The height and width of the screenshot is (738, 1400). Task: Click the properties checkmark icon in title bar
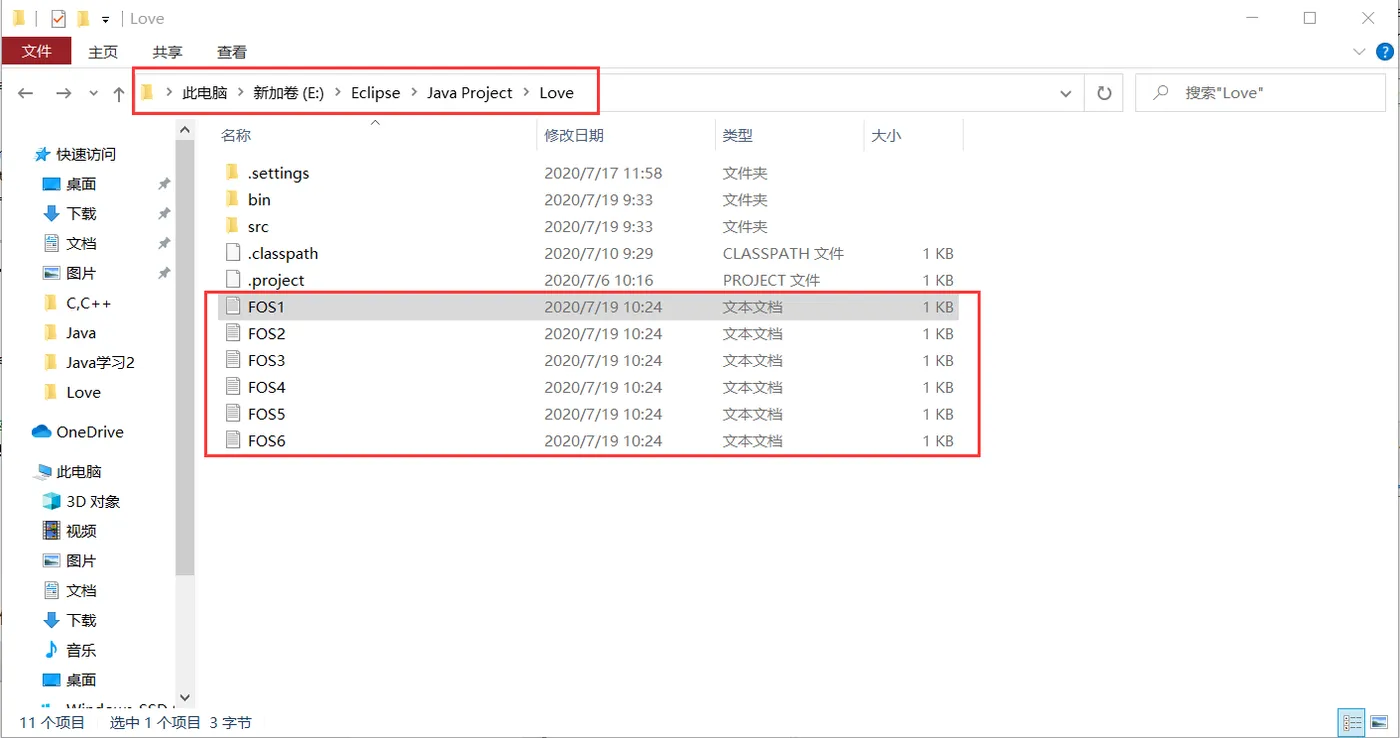click(x=58, y=18)
